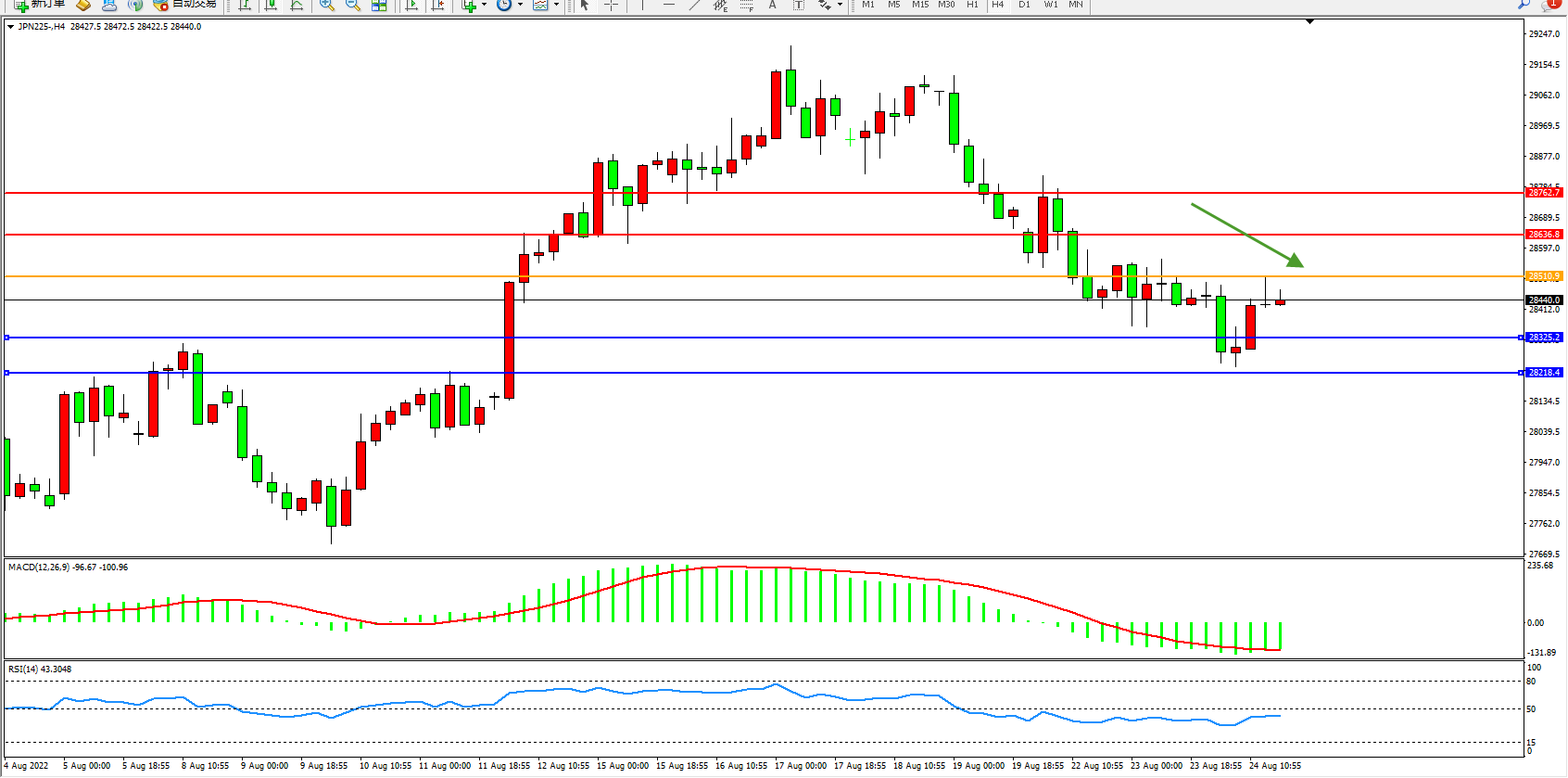This screenshot has width=1568, height=778.
Task: Open the chat notification with red badge
Action: [1549, 5]
